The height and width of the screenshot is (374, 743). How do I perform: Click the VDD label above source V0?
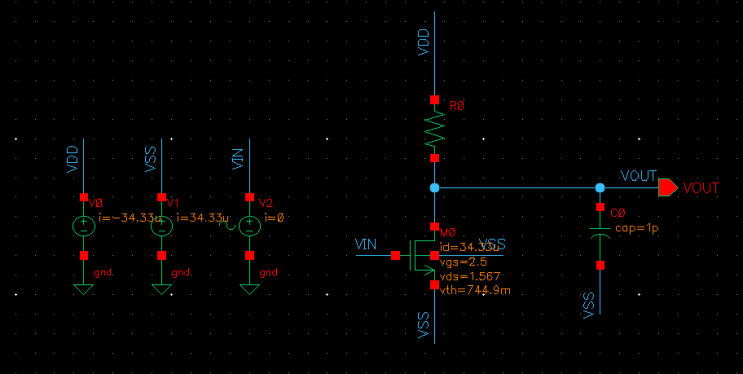tap(73, 160)
